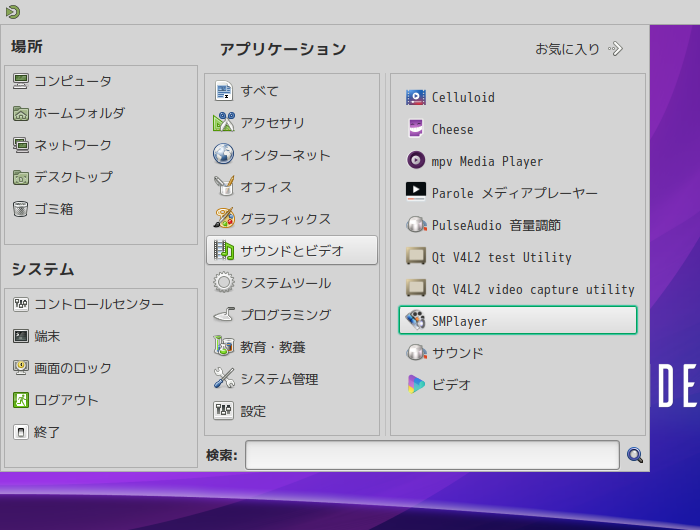Click the mpv Media Player name text
Viewport: 700px width, 530px height.
[487, 161]
